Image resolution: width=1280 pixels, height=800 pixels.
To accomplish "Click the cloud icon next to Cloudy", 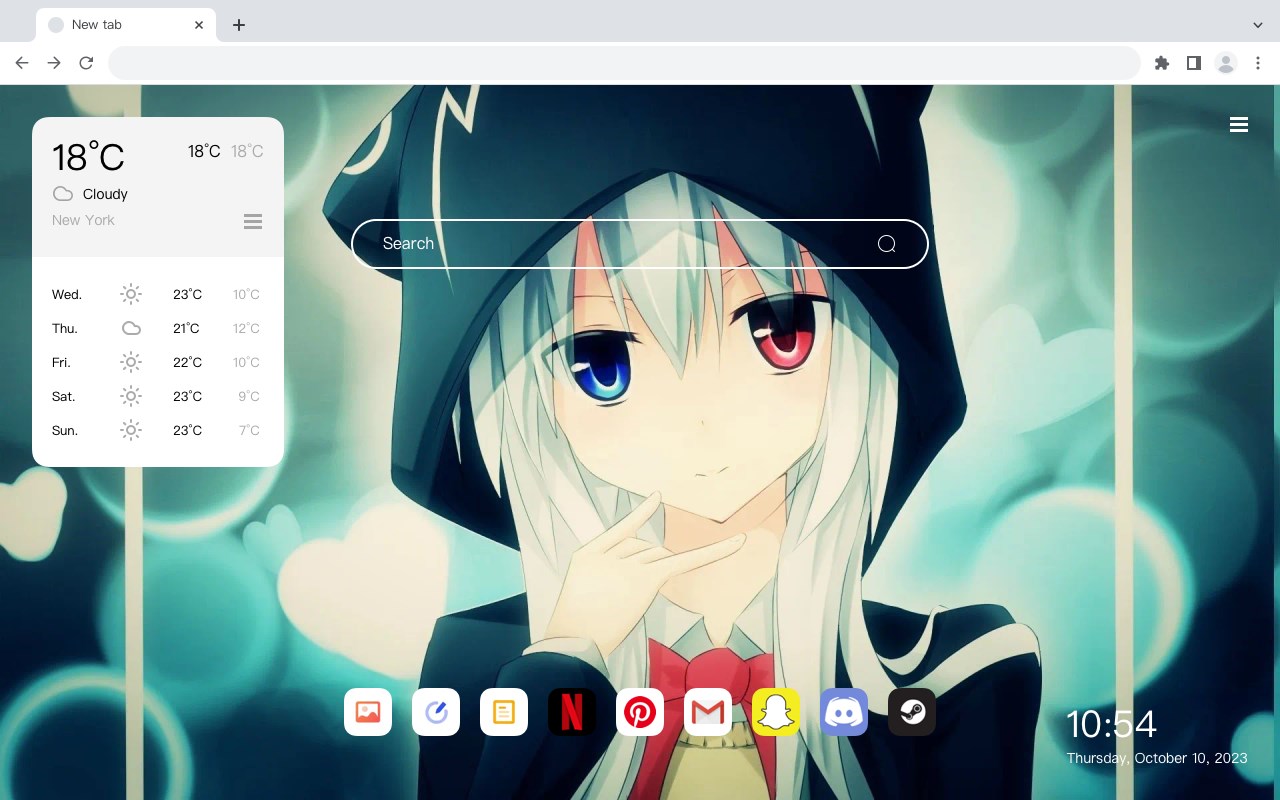I will tap(62, 194).
